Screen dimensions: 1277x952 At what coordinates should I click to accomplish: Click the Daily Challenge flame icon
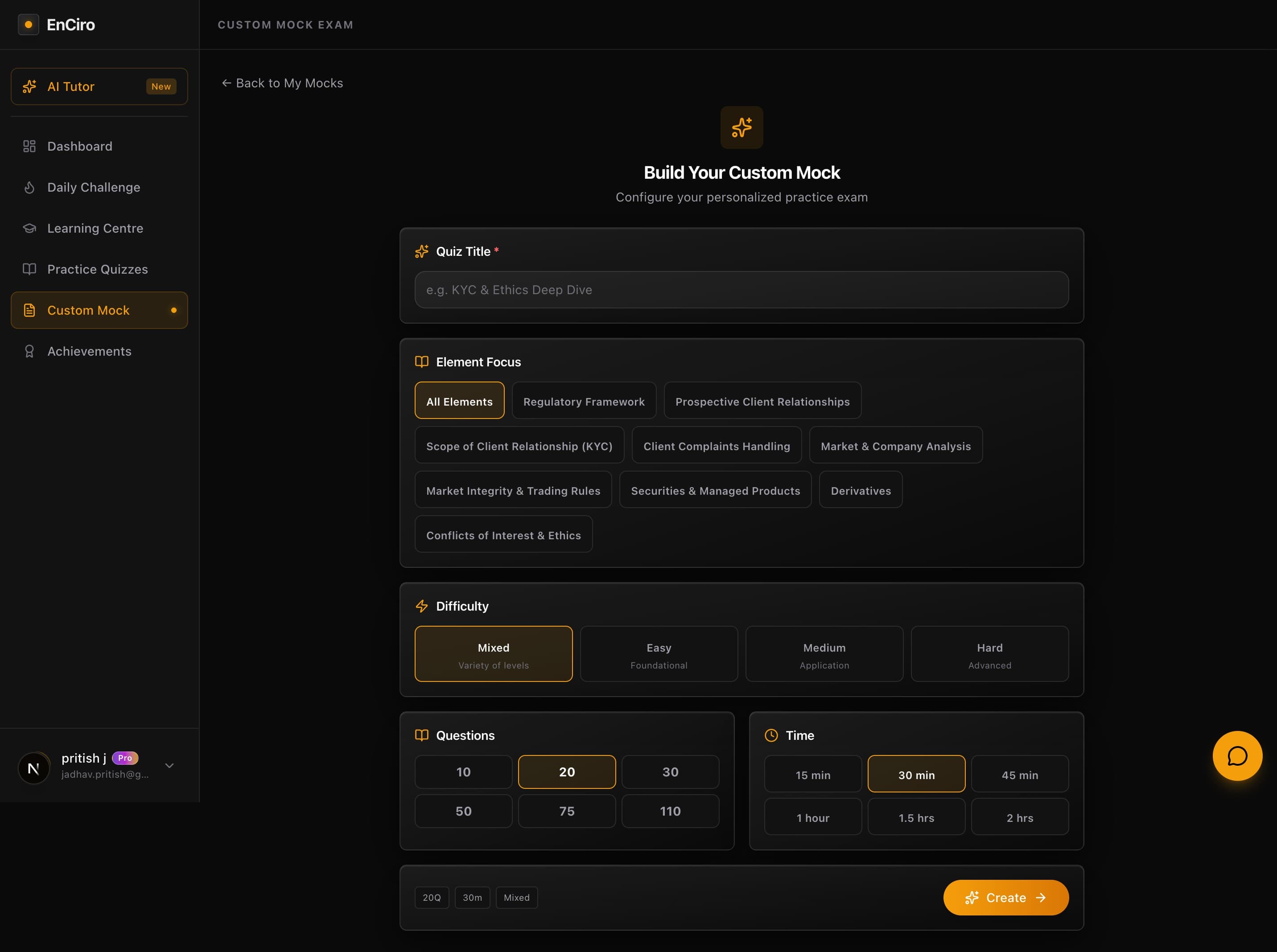[x=29, y=187]
